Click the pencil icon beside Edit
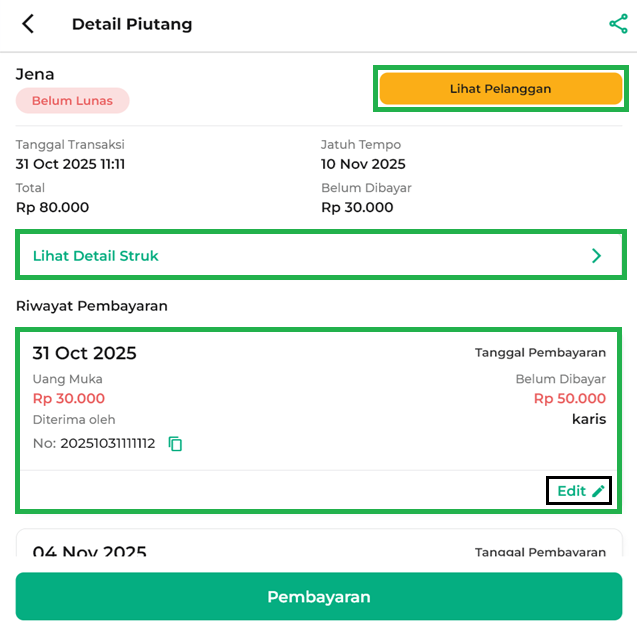This screenshot has width=640, height=634. (x=598, y=491)
